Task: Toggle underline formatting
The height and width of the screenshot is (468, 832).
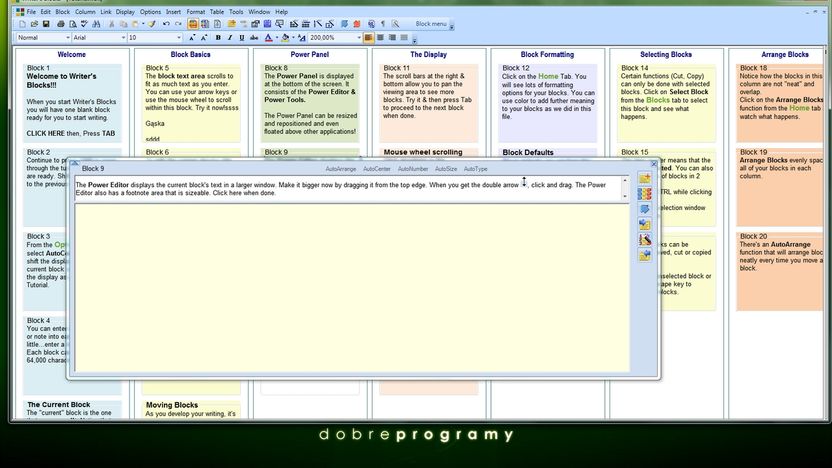Action: 241,38
